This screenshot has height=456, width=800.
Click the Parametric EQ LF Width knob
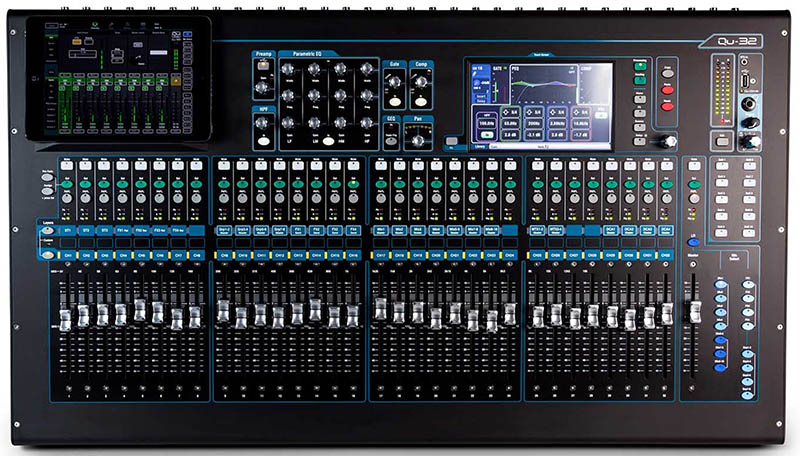[287, 69]
